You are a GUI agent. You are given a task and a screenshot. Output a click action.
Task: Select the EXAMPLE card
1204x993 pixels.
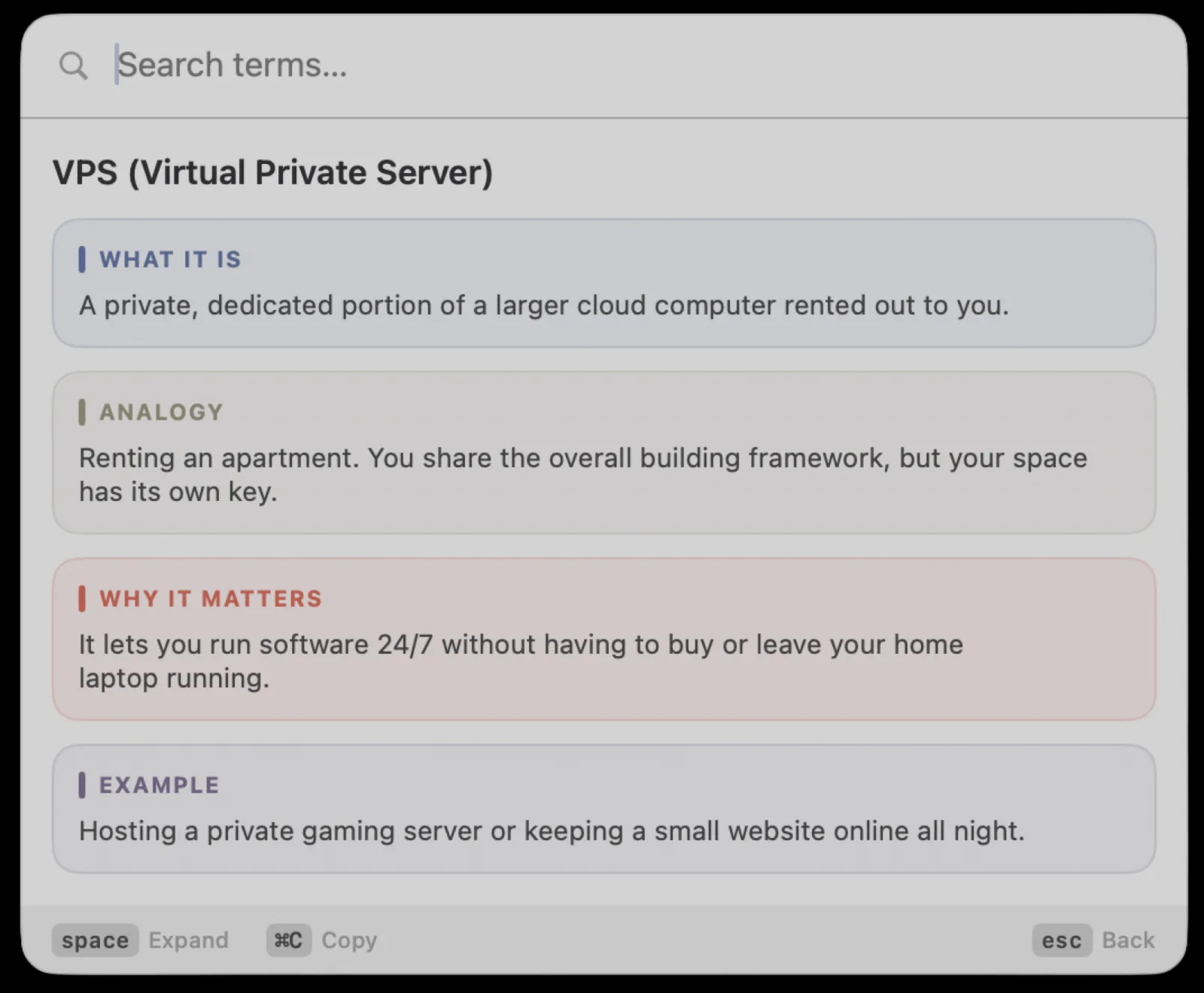(x=604, y=809)
